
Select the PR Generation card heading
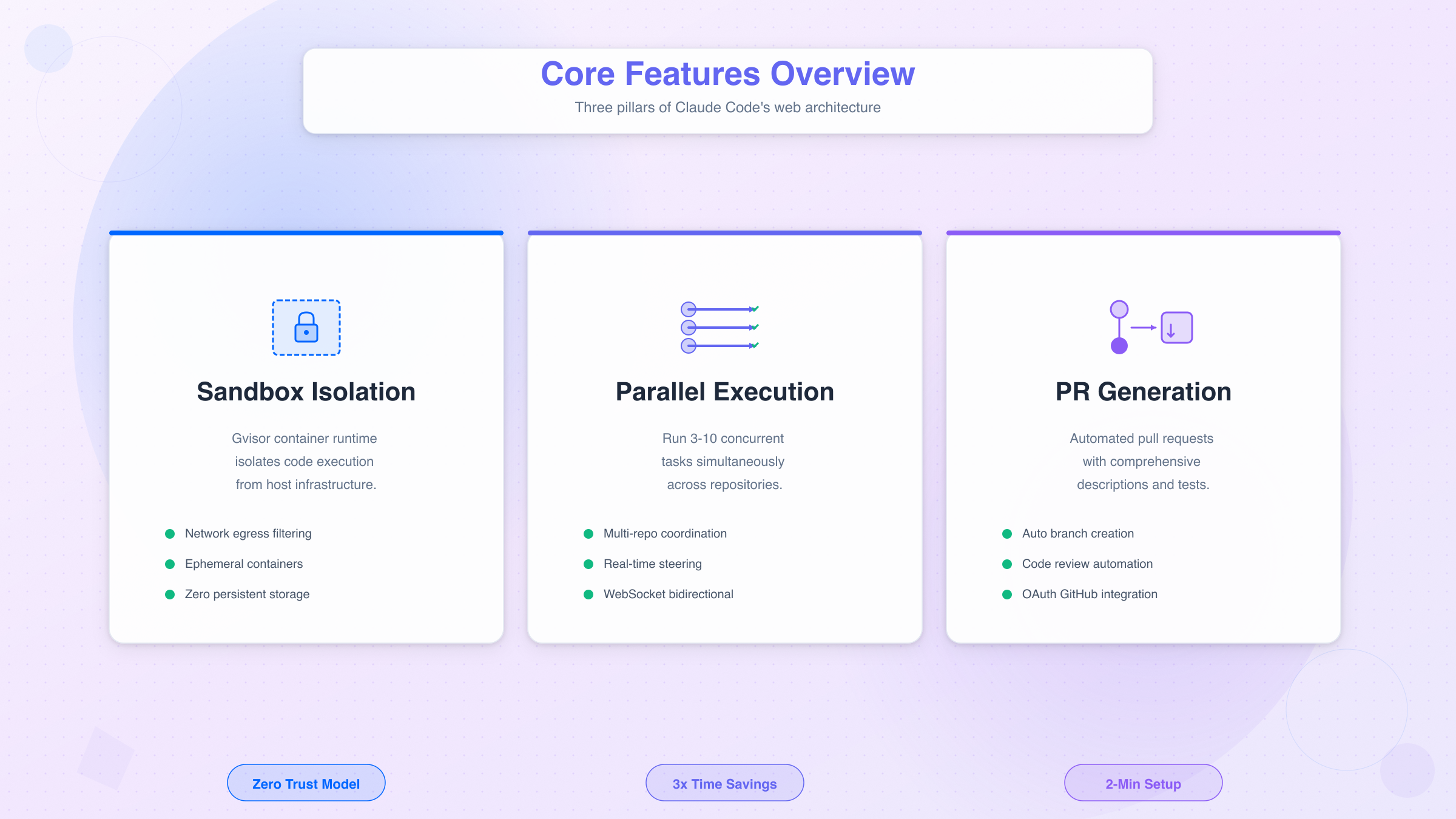tap(1143, 391)
